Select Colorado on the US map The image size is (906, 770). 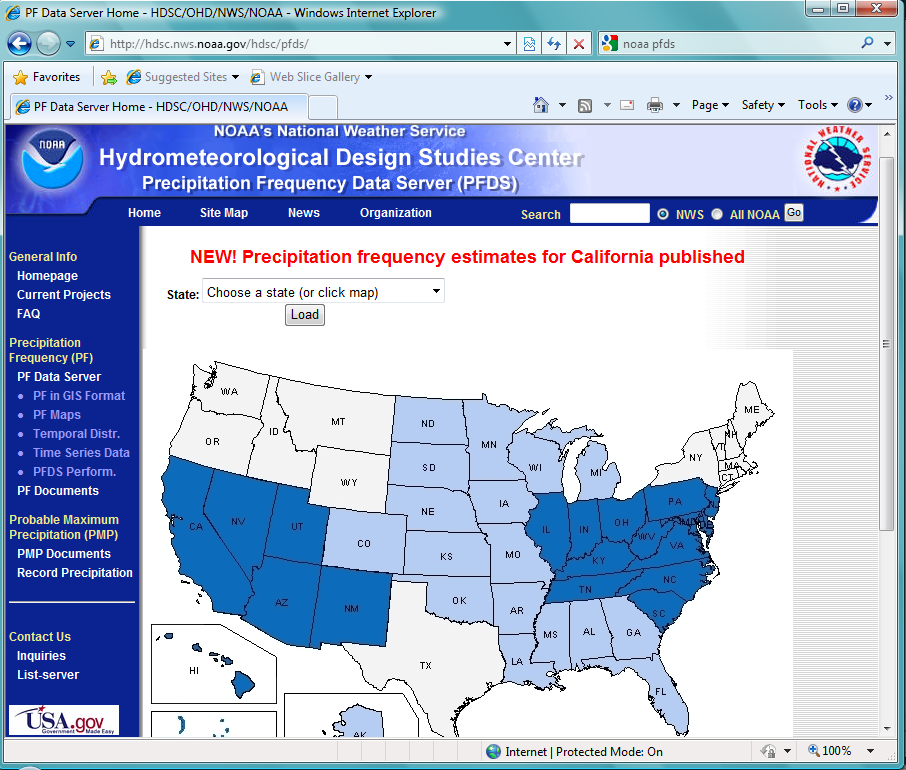click(x=364, y=541)
